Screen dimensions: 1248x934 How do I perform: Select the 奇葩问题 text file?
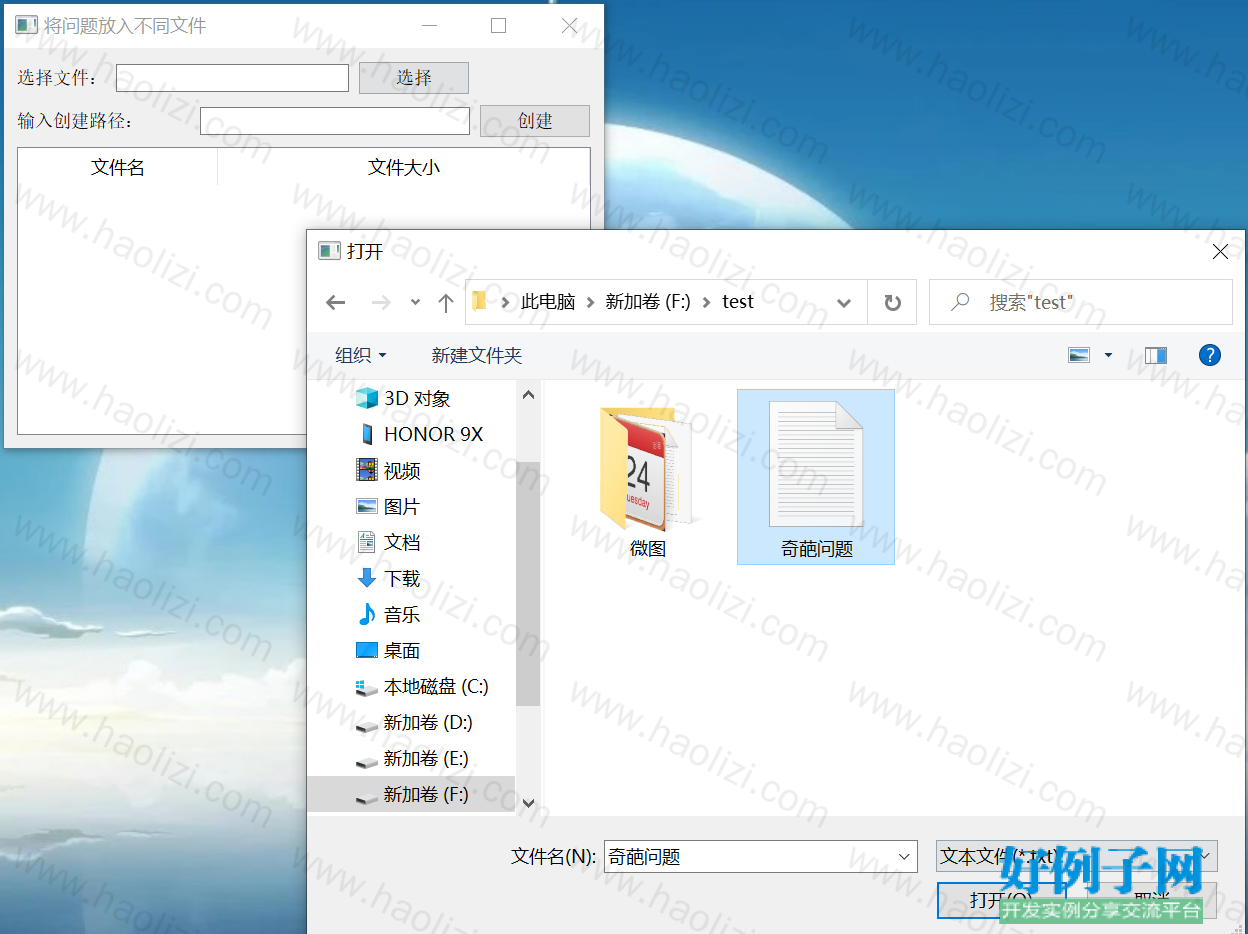pos(816,478)
